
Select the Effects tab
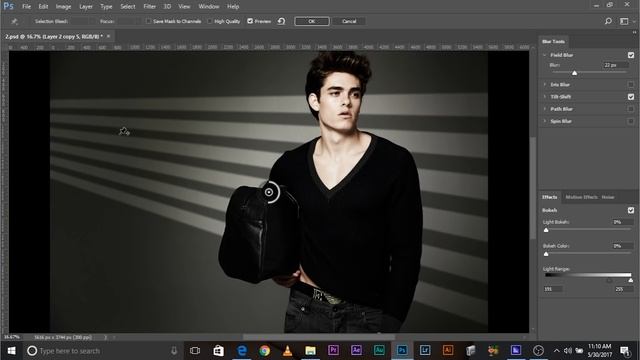549,197
